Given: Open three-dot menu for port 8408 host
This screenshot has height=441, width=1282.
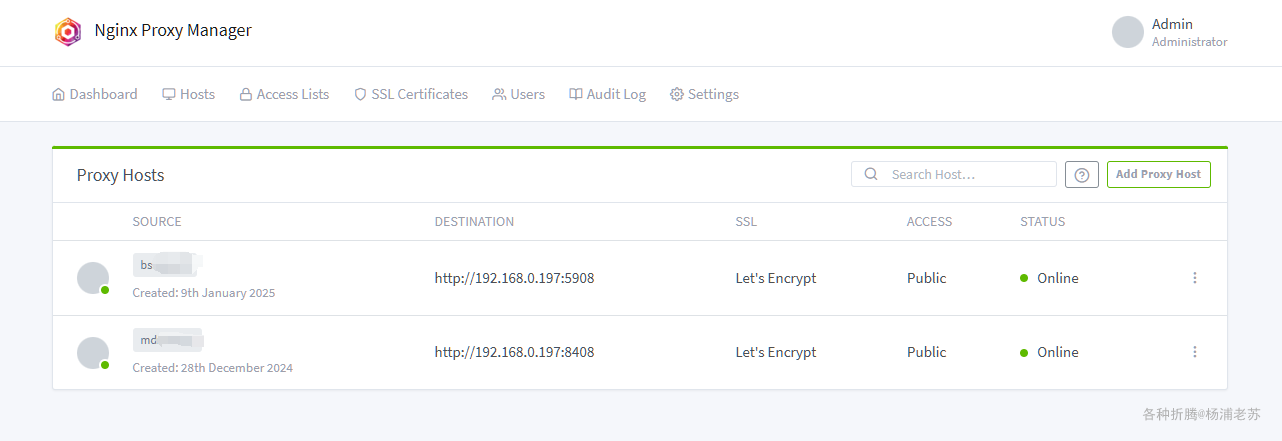Looking at the screenshot, I should (x=1194, y=352).
